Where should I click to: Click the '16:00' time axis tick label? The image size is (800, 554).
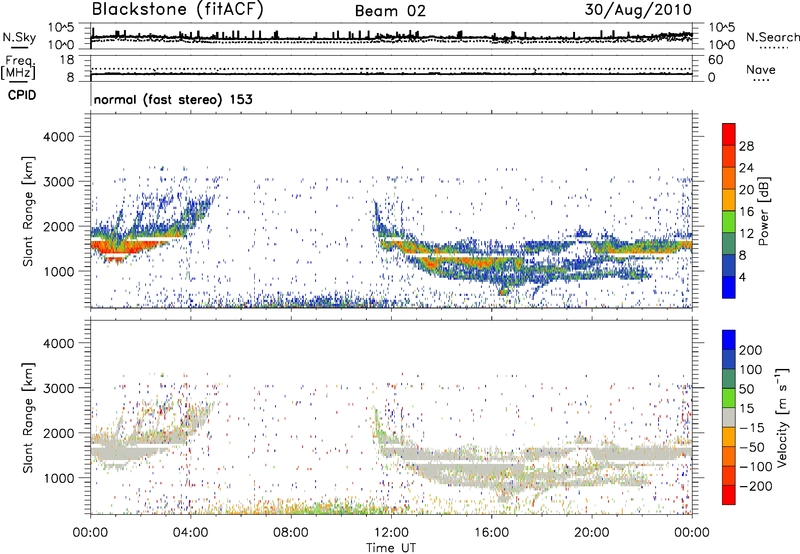click(x=491, y=533)
